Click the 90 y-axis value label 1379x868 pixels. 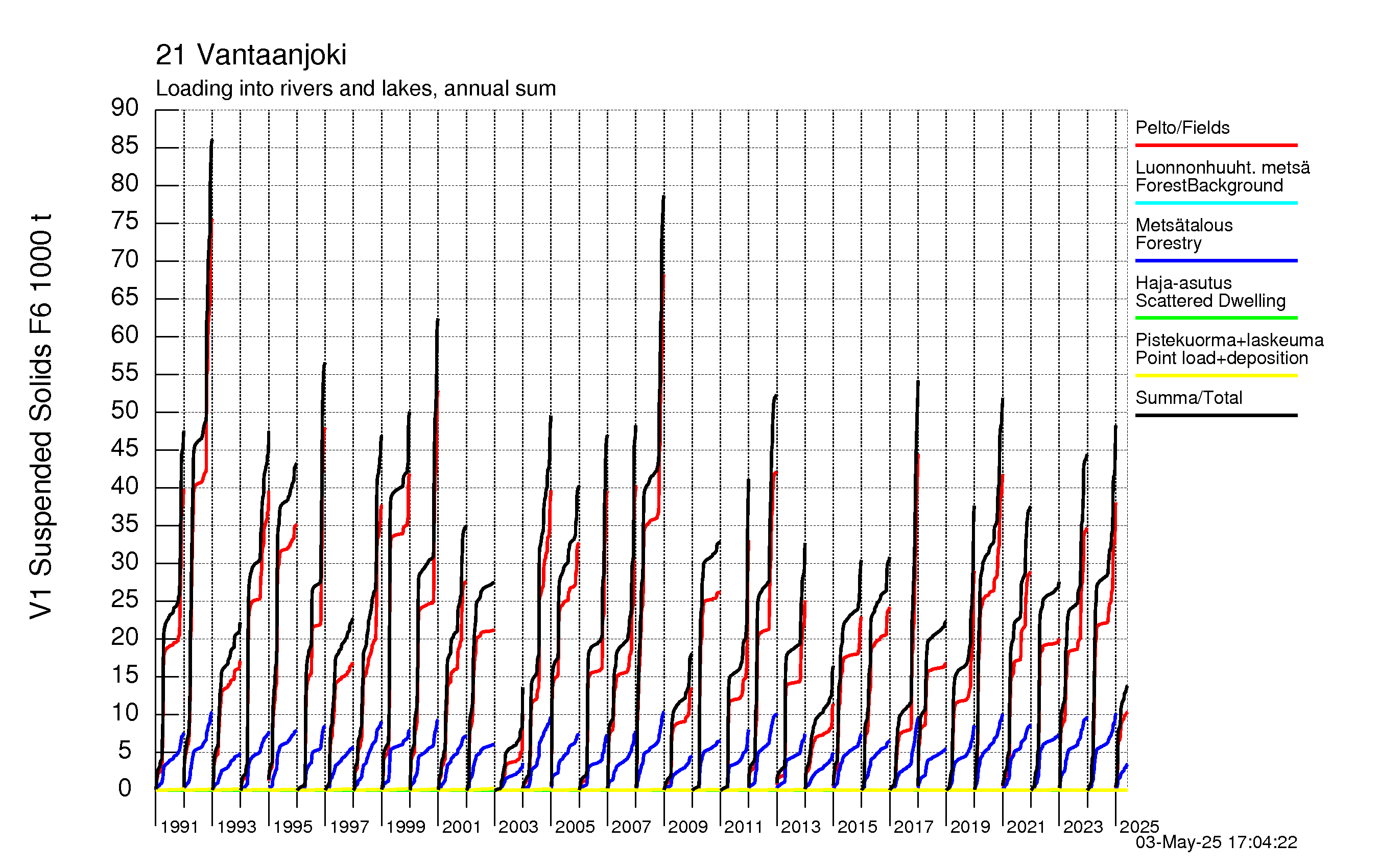pyautogui.click(x=125, y=108)
